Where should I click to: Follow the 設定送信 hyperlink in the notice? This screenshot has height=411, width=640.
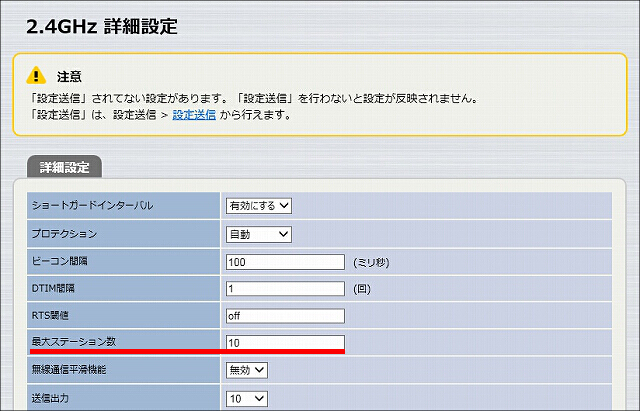click(x=194, y=115)
